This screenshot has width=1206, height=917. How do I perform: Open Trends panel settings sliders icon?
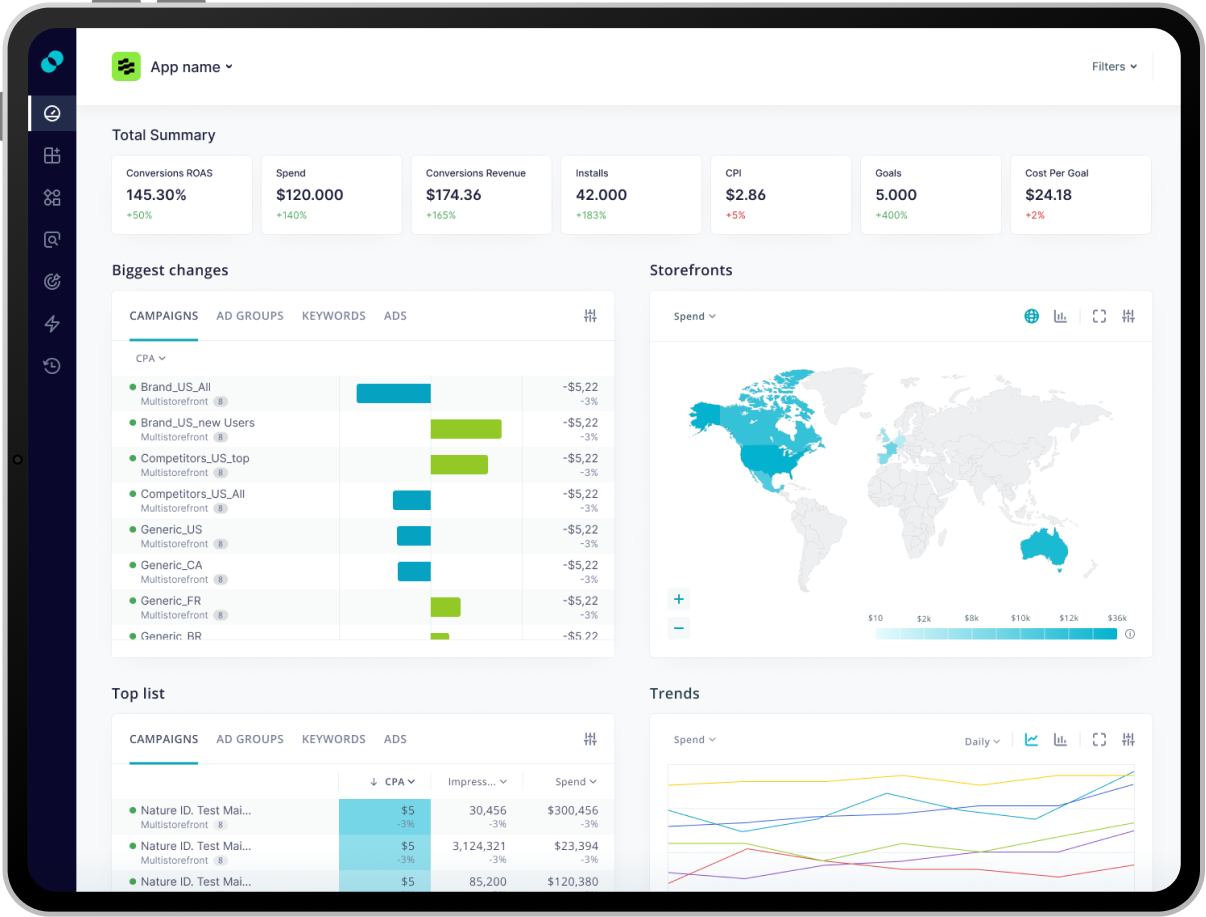[1128, 740]
